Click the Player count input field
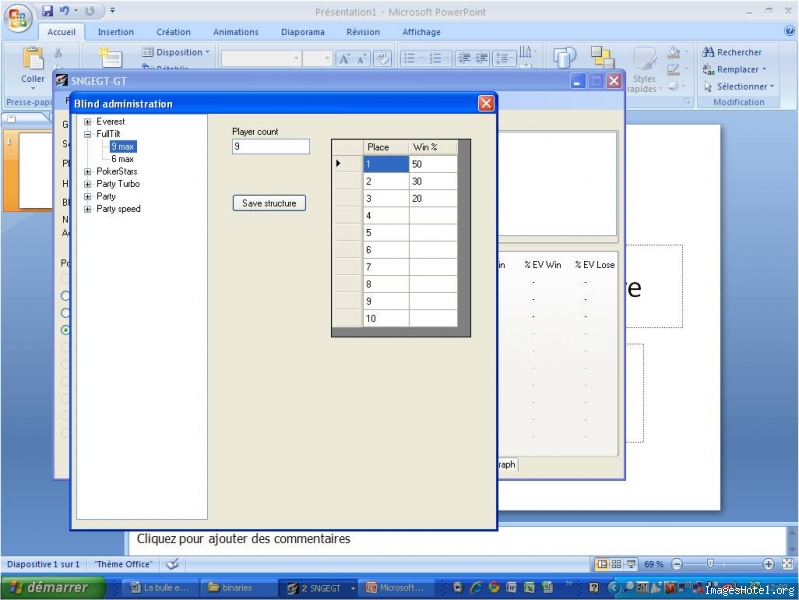799x600 pixels. (271, 146)
